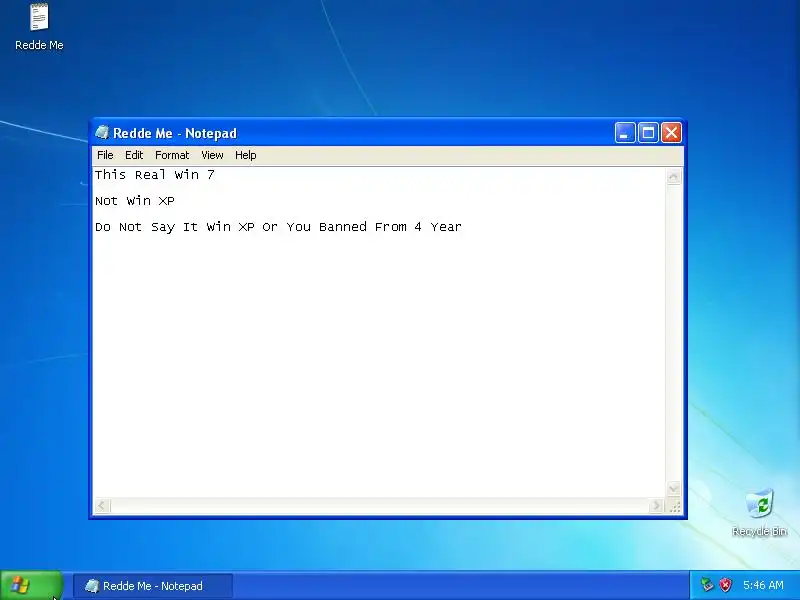The height and width of the screenshot is (600, 800).
Task: Click the horizontal scrollbar left arrow
Action: 102,506
